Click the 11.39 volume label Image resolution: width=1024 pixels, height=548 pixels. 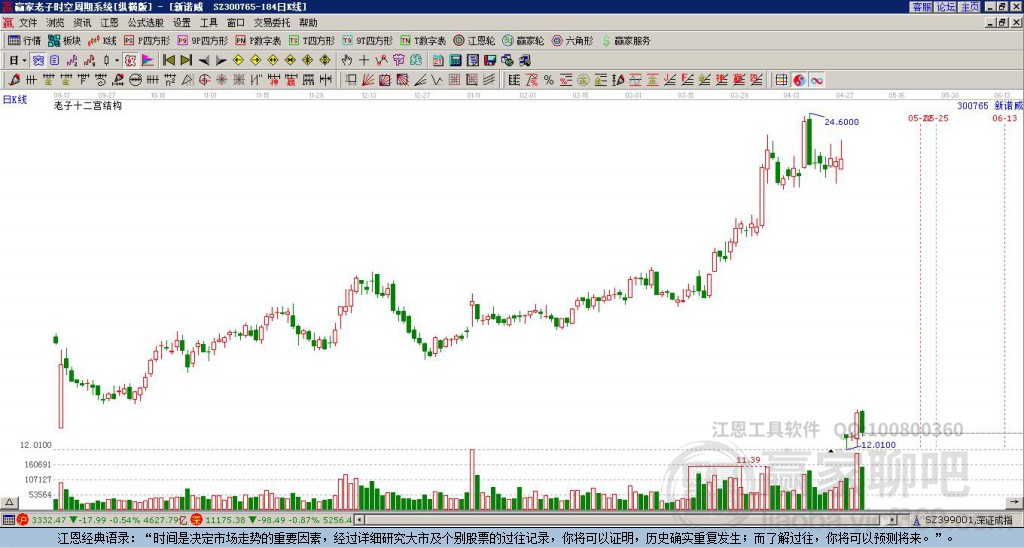pyautogui.click(x=748, y=460)
